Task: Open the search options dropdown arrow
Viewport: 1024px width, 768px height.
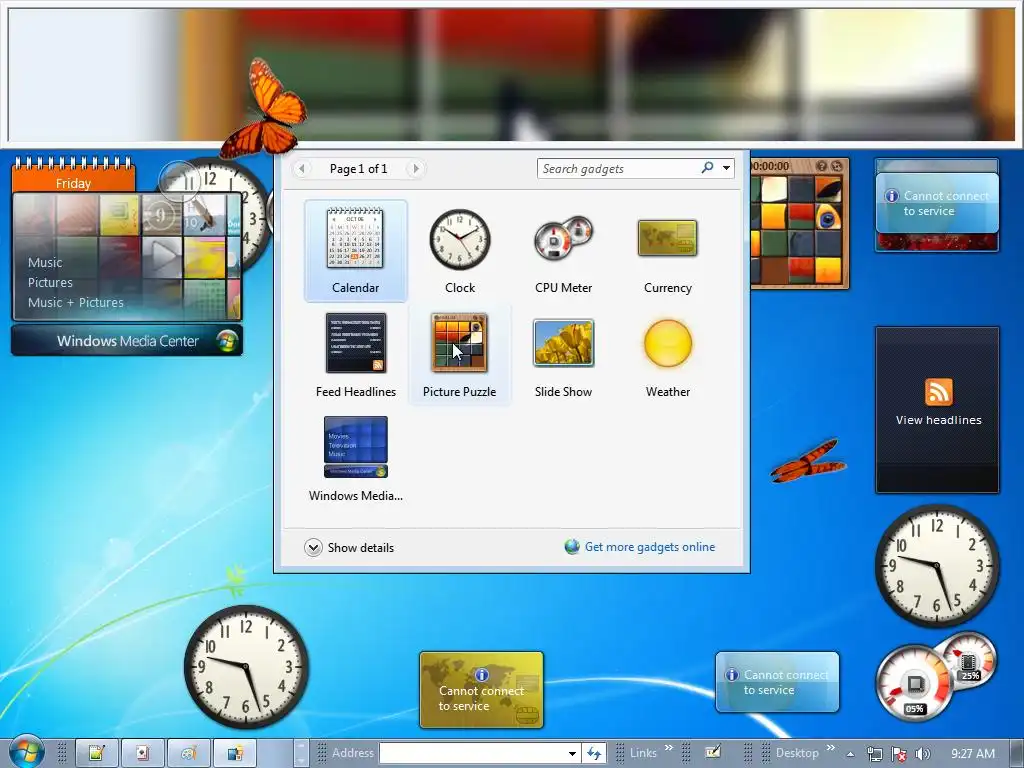Action: coord(726,168)
